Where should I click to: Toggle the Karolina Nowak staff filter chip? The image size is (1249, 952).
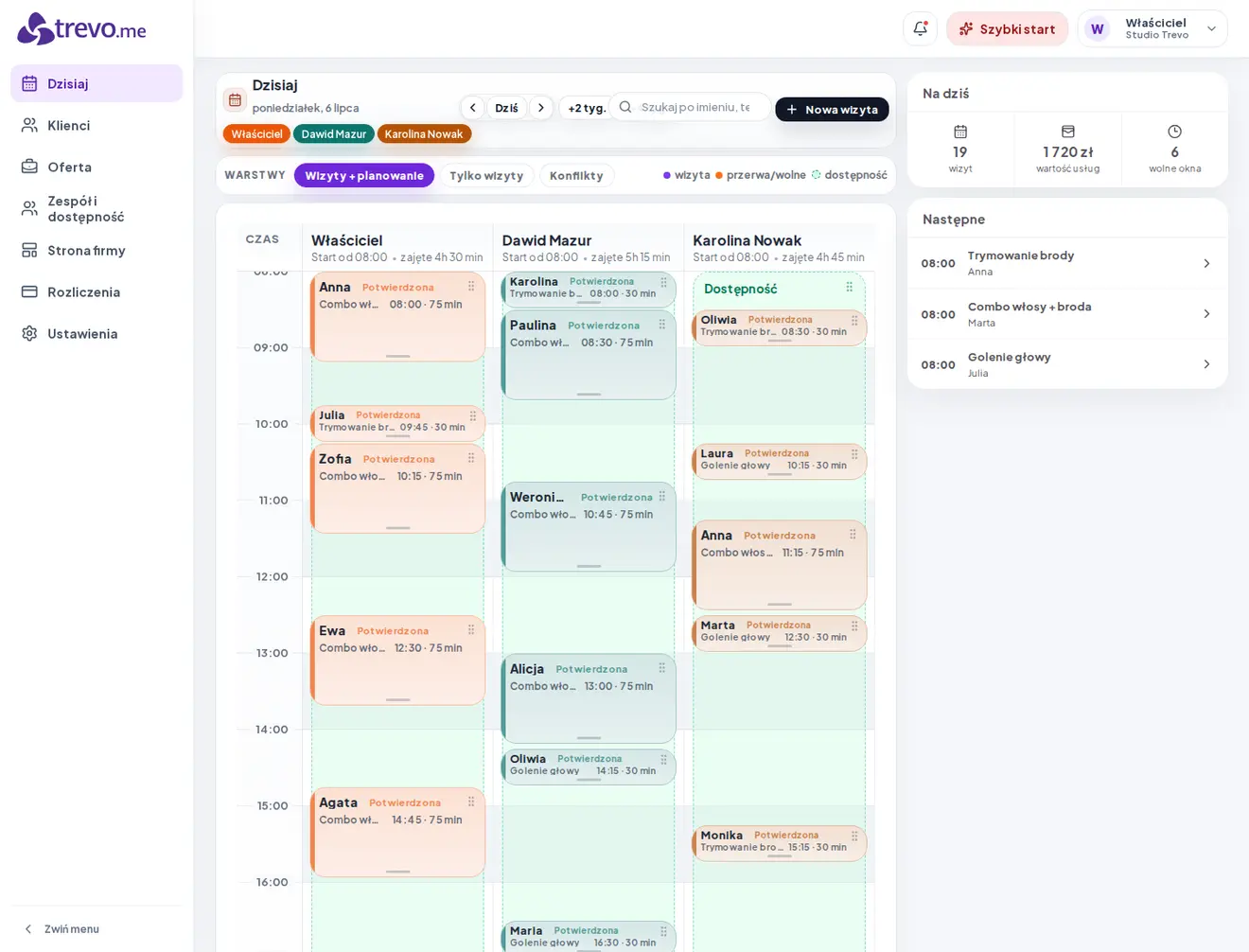[424, 134]
